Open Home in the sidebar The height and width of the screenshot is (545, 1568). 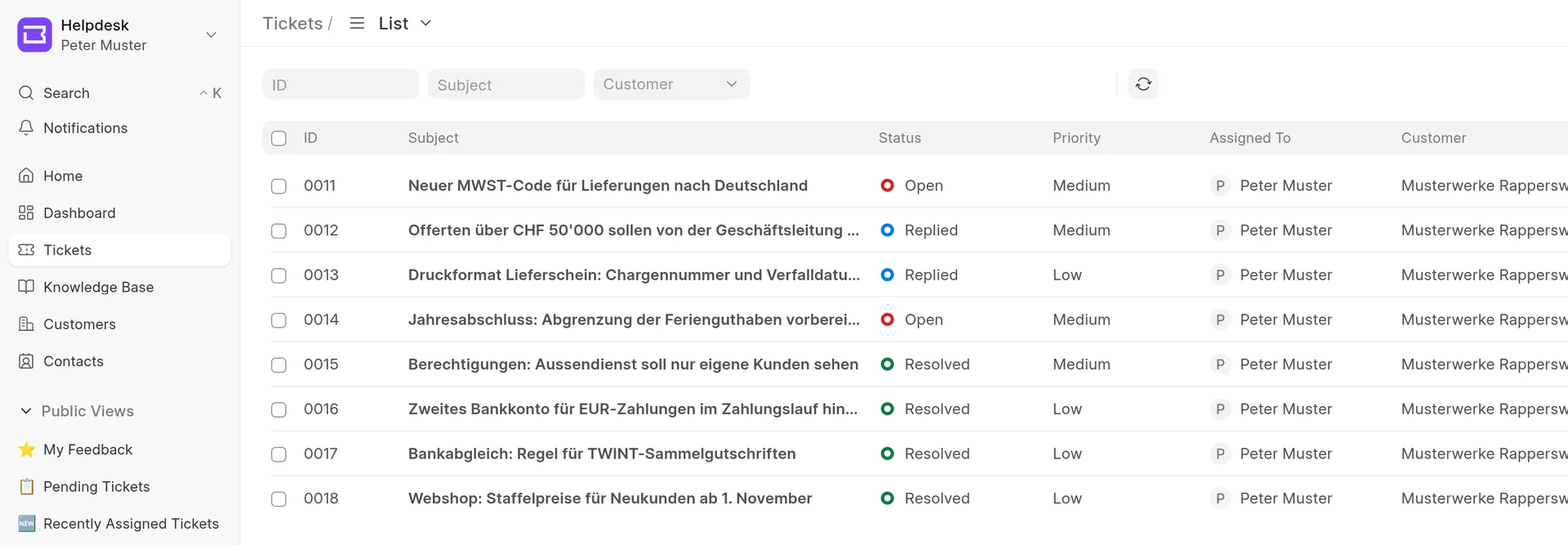(x=119, y=176)
